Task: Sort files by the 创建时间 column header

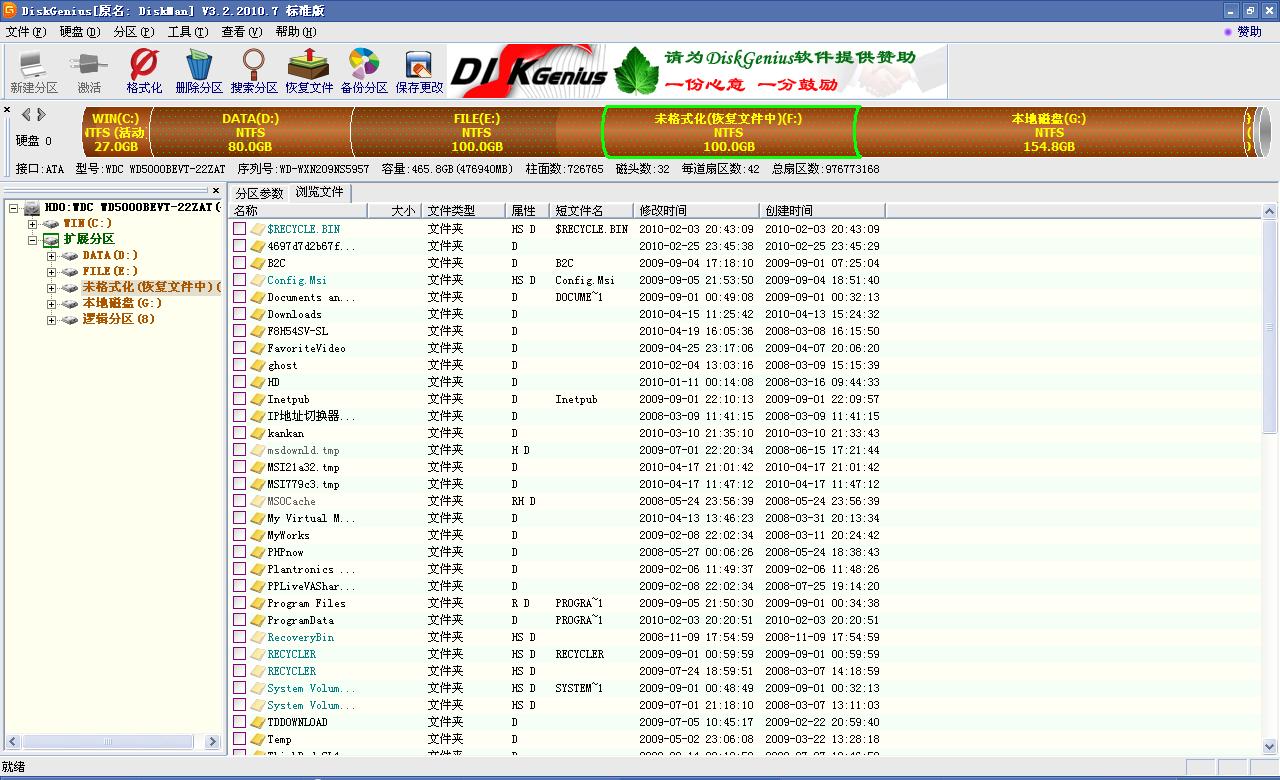Action: click(823, 211)
